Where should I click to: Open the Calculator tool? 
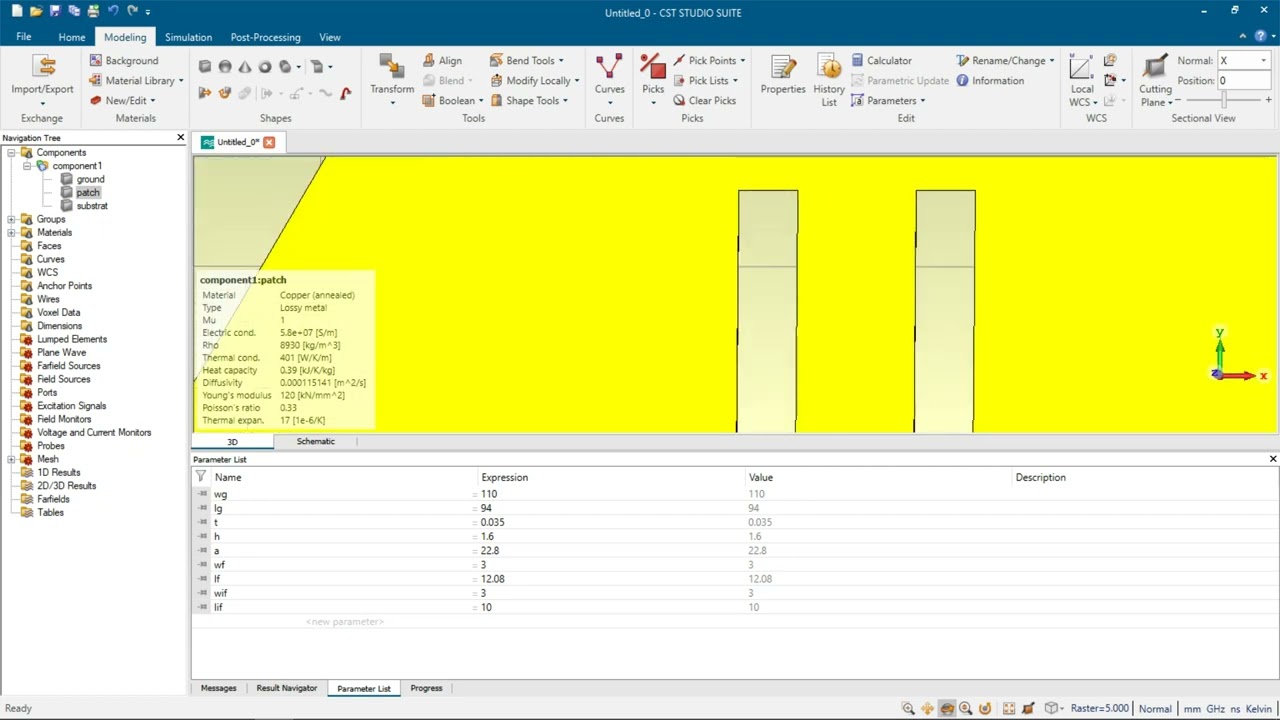(881, 61)
